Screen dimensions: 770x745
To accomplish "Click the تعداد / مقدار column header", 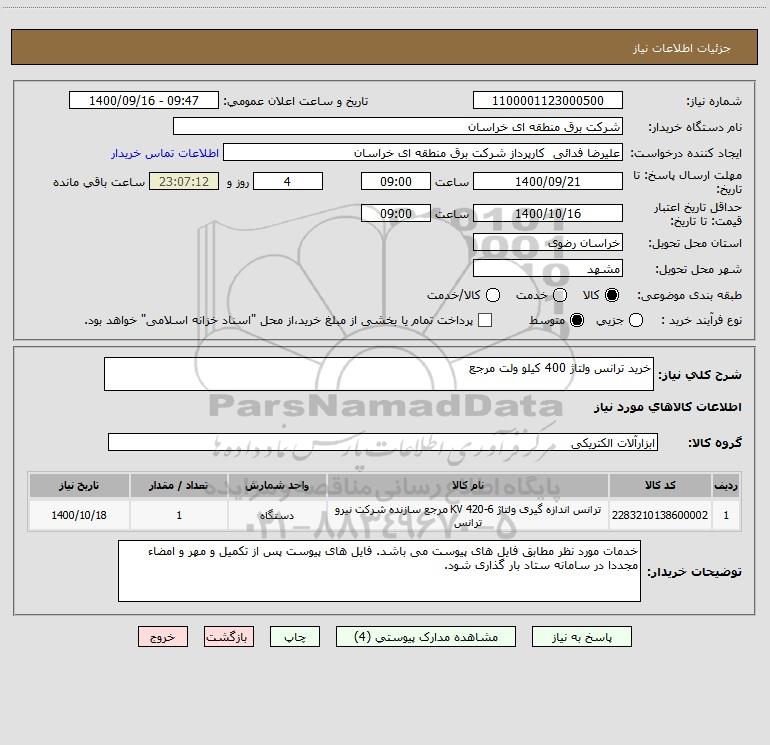I will point(179,485).
